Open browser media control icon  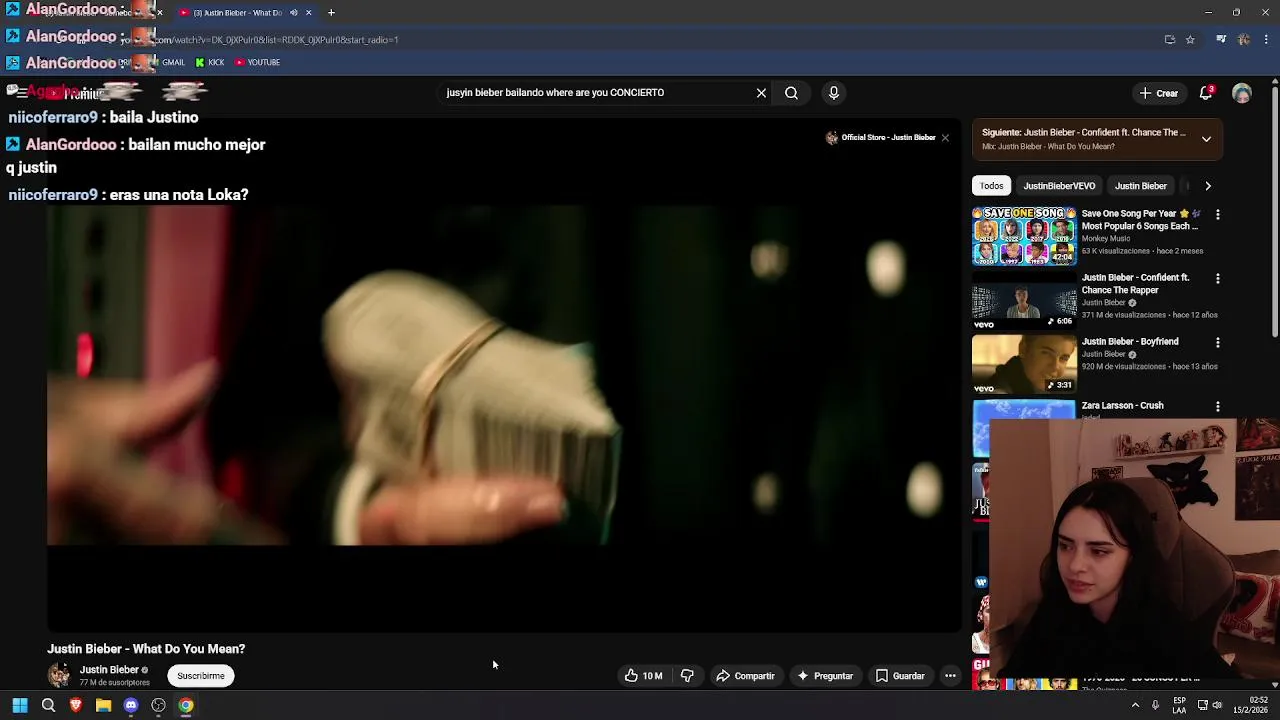(1221, 40)
